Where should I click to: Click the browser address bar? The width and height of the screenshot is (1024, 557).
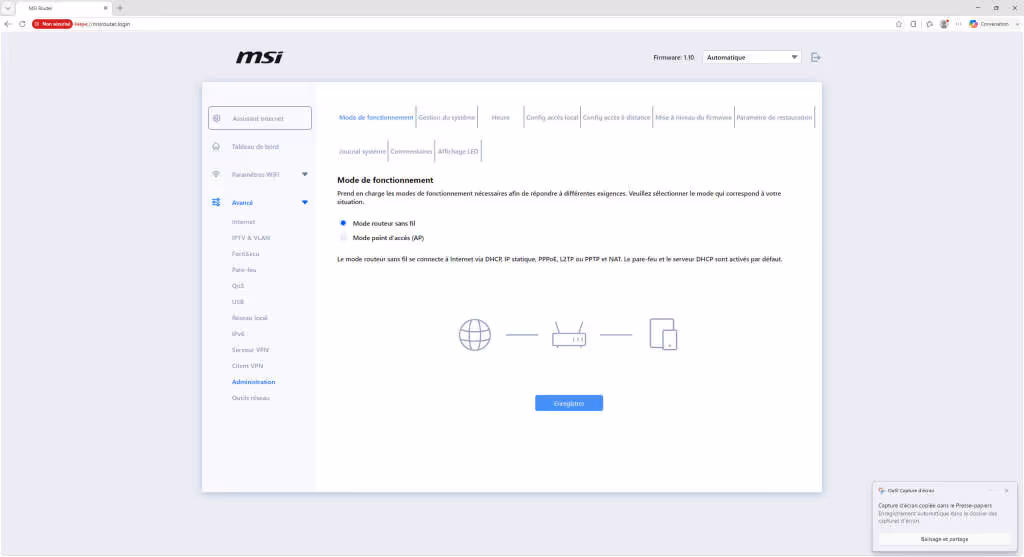(x=457, y=24)
